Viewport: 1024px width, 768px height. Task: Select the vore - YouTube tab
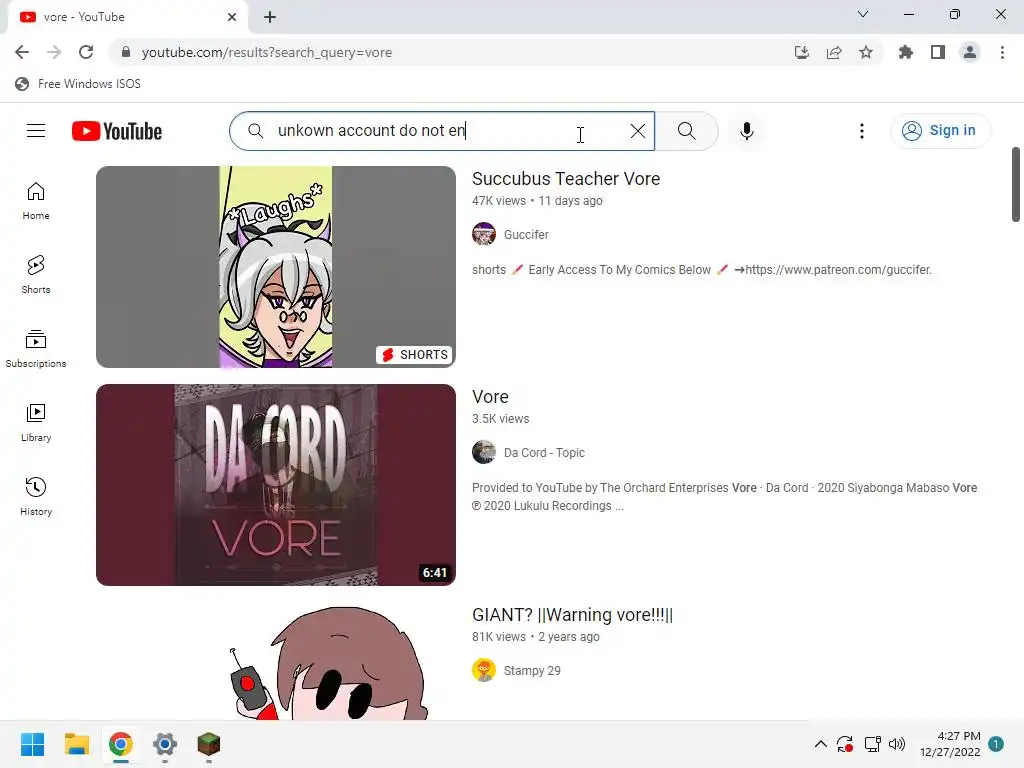128,17
